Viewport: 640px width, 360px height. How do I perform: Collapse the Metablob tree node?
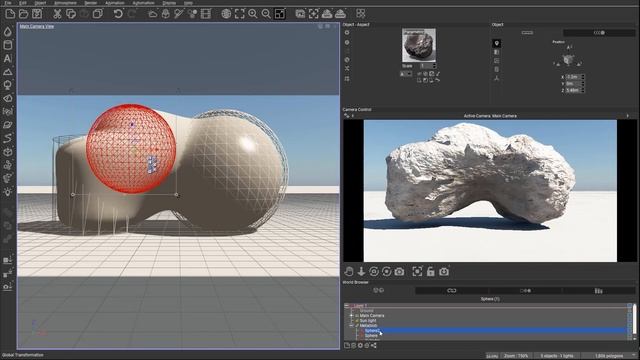pyautogui.click(x=351, y=326)
